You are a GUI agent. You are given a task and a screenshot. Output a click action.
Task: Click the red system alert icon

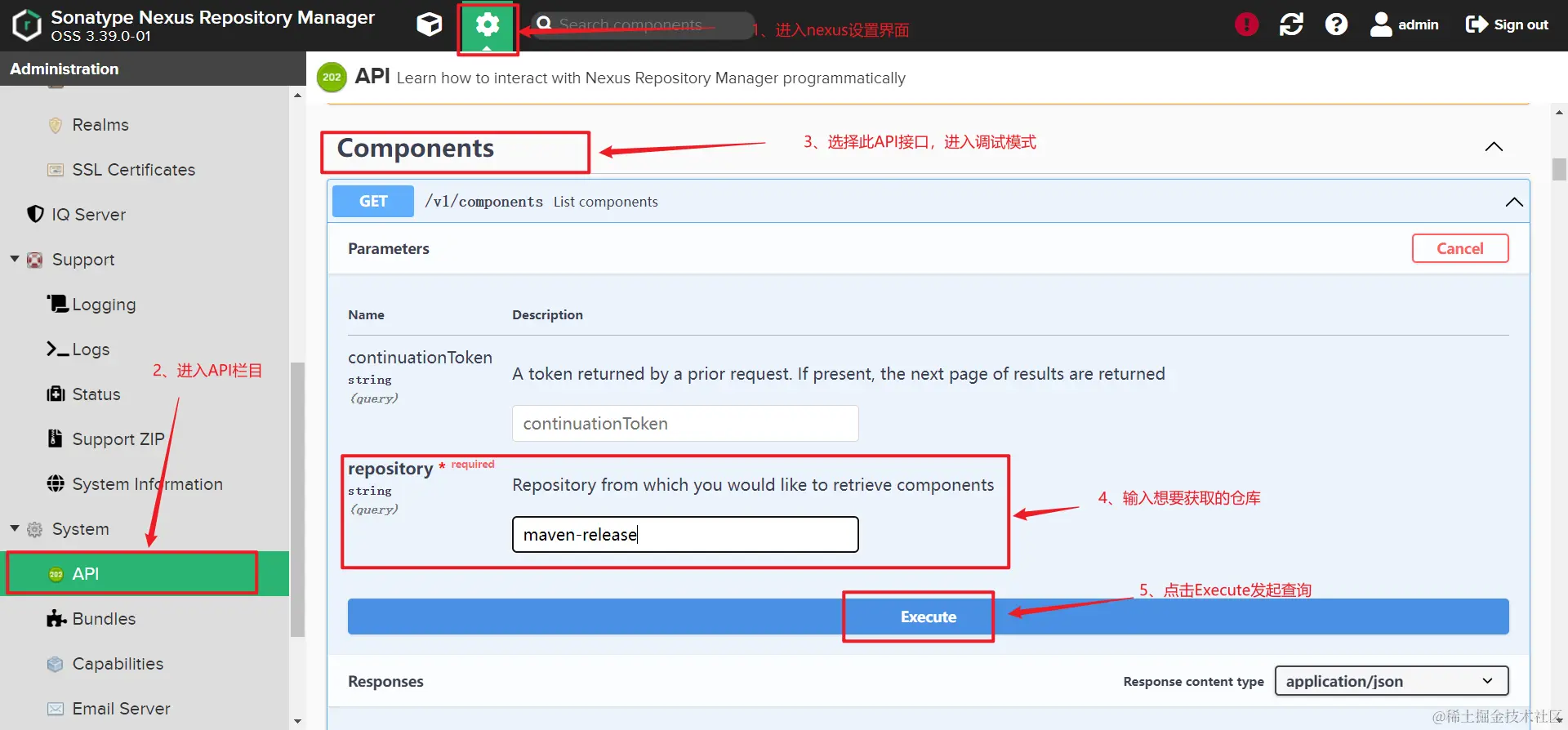1246,24
